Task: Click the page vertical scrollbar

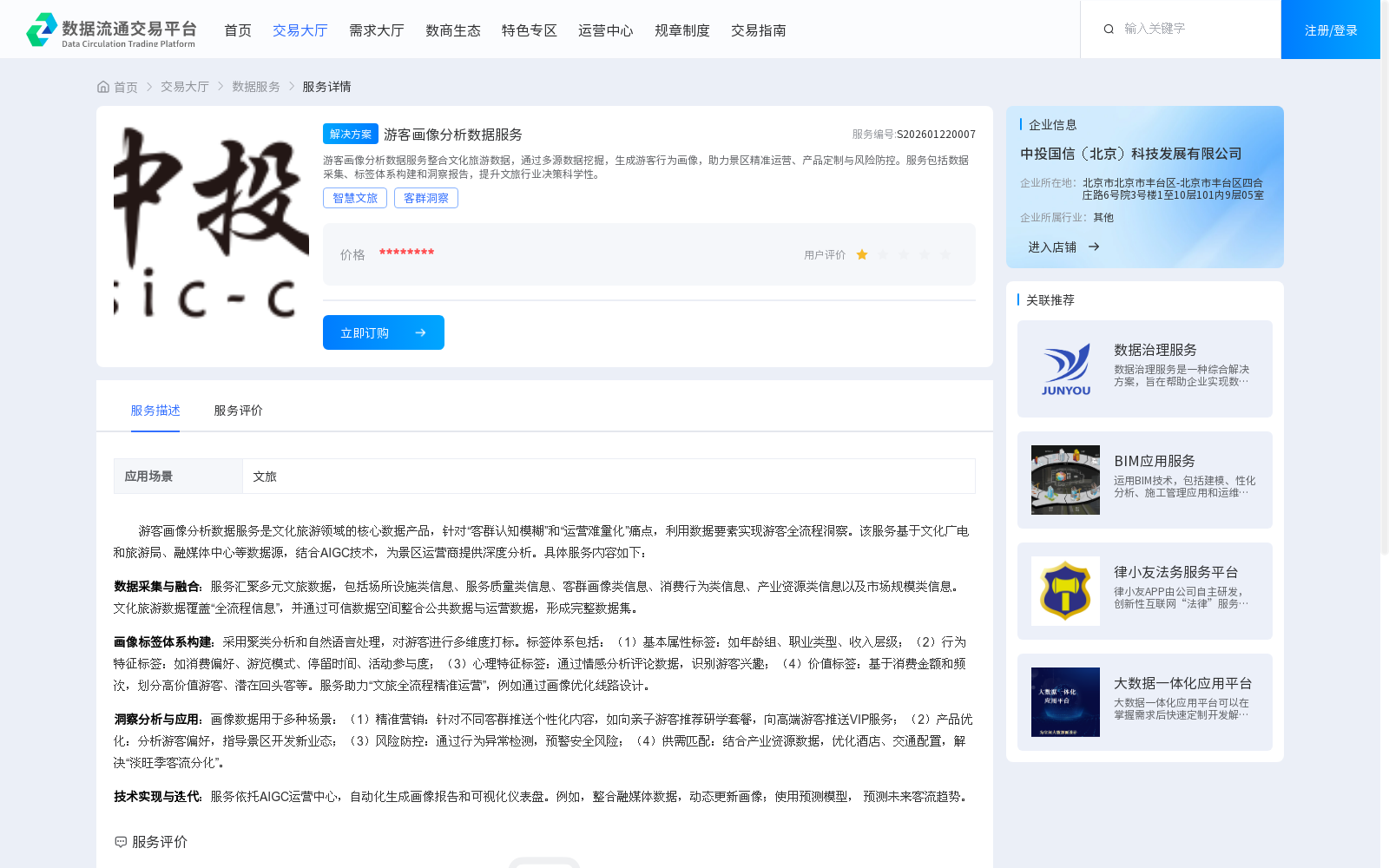Action: [1385, 278]
